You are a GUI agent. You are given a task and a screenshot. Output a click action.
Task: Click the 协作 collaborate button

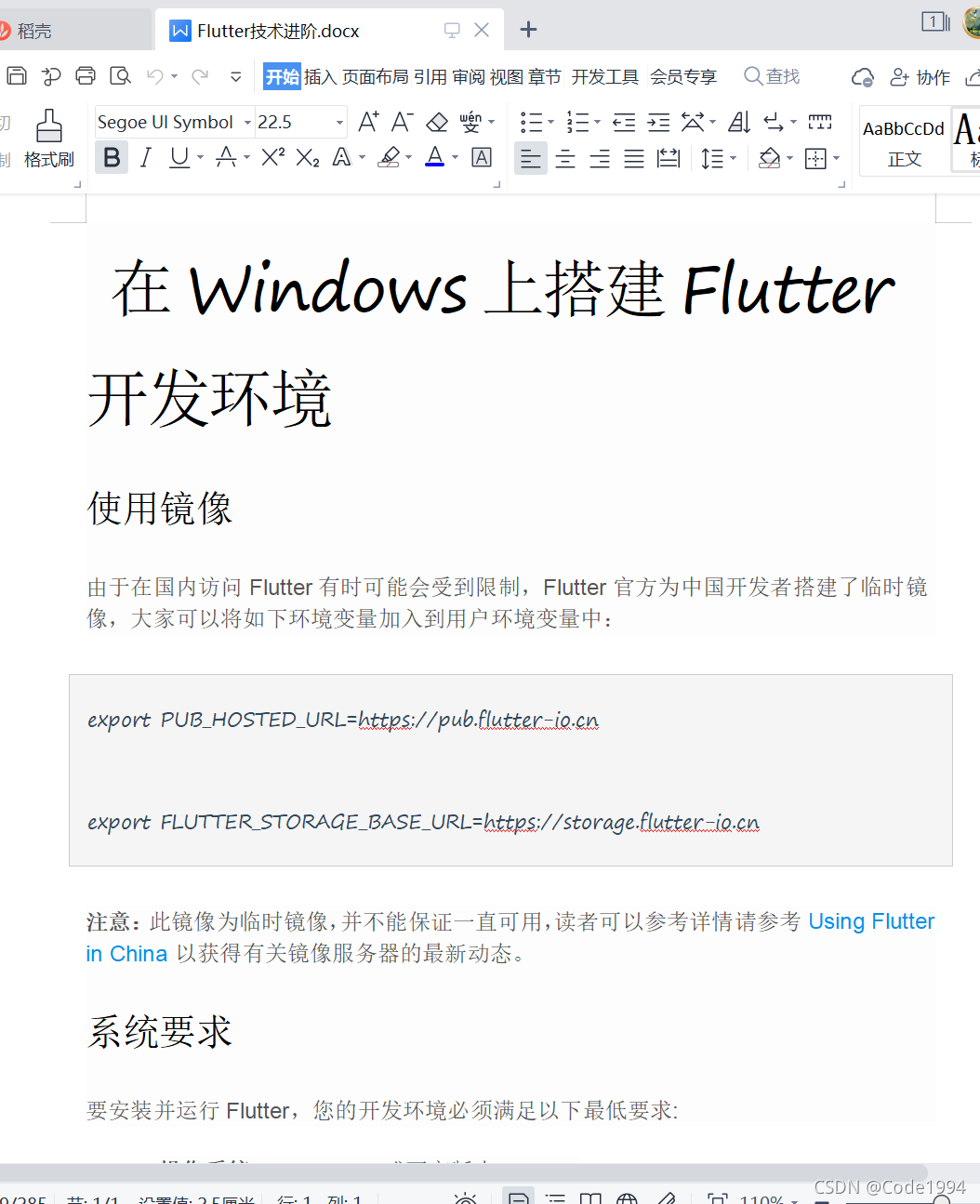920,77
